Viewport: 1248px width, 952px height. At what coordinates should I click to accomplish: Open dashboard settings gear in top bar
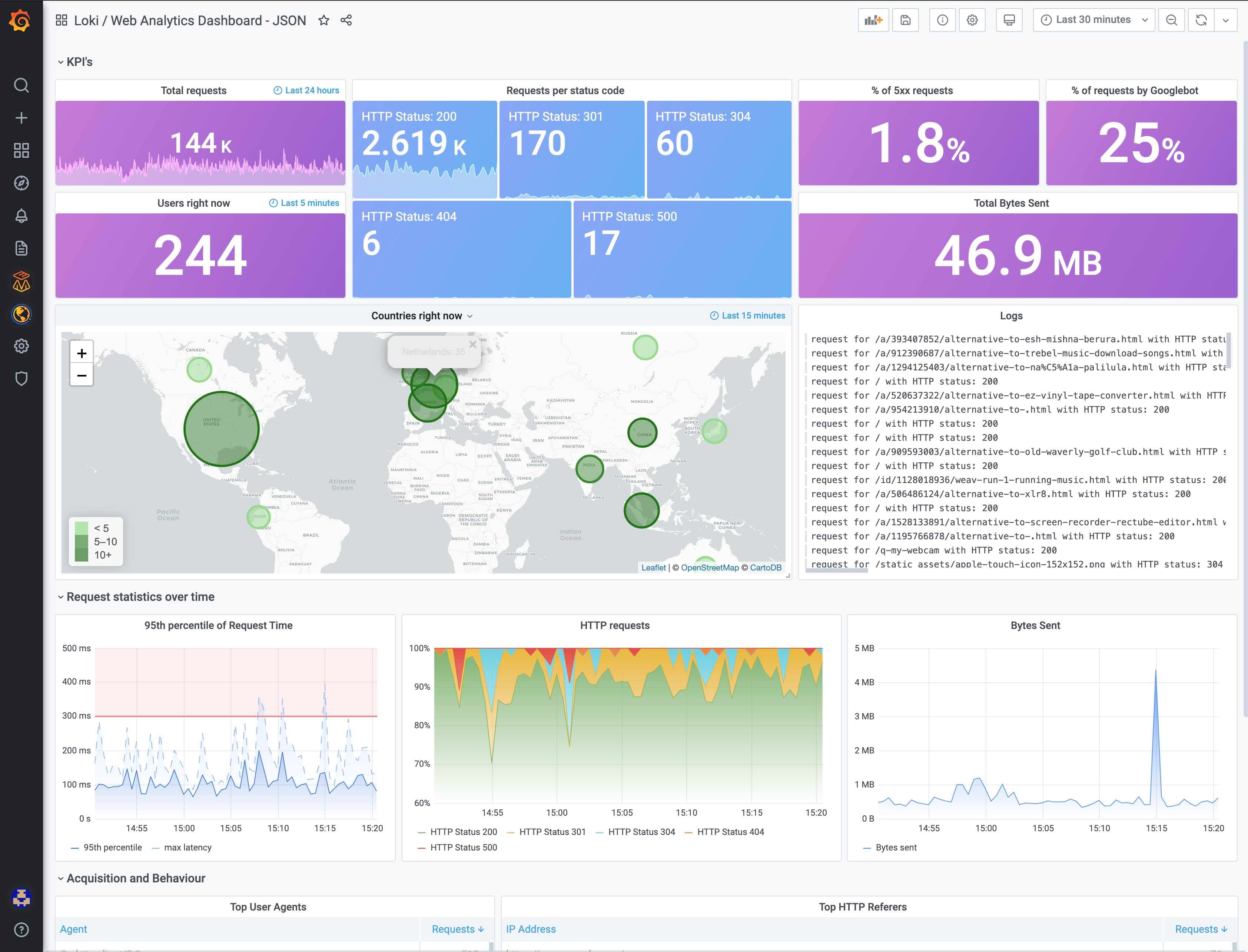click(x=972, y=20)
